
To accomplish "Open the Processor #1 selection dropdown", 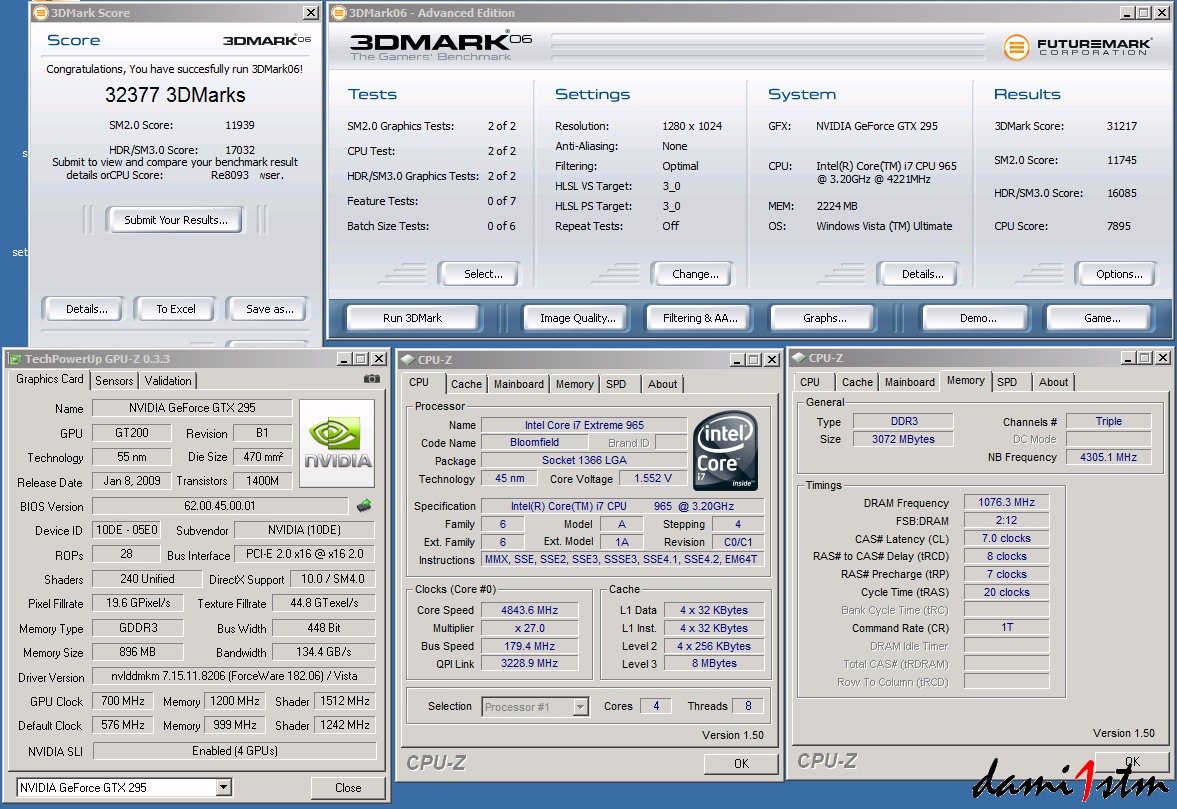I will 580,706.
